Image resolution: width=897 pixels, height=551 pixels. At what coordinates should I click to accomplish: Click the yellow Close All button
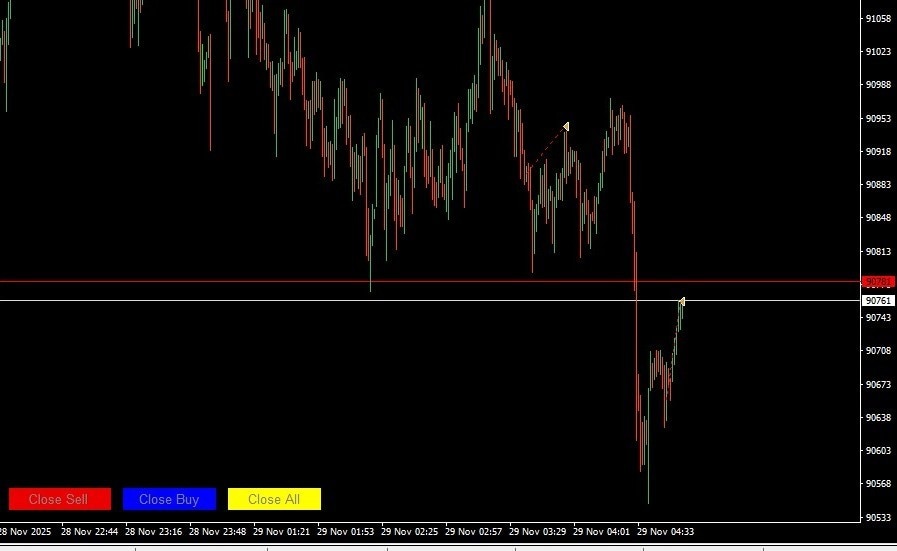coord(274,499)
